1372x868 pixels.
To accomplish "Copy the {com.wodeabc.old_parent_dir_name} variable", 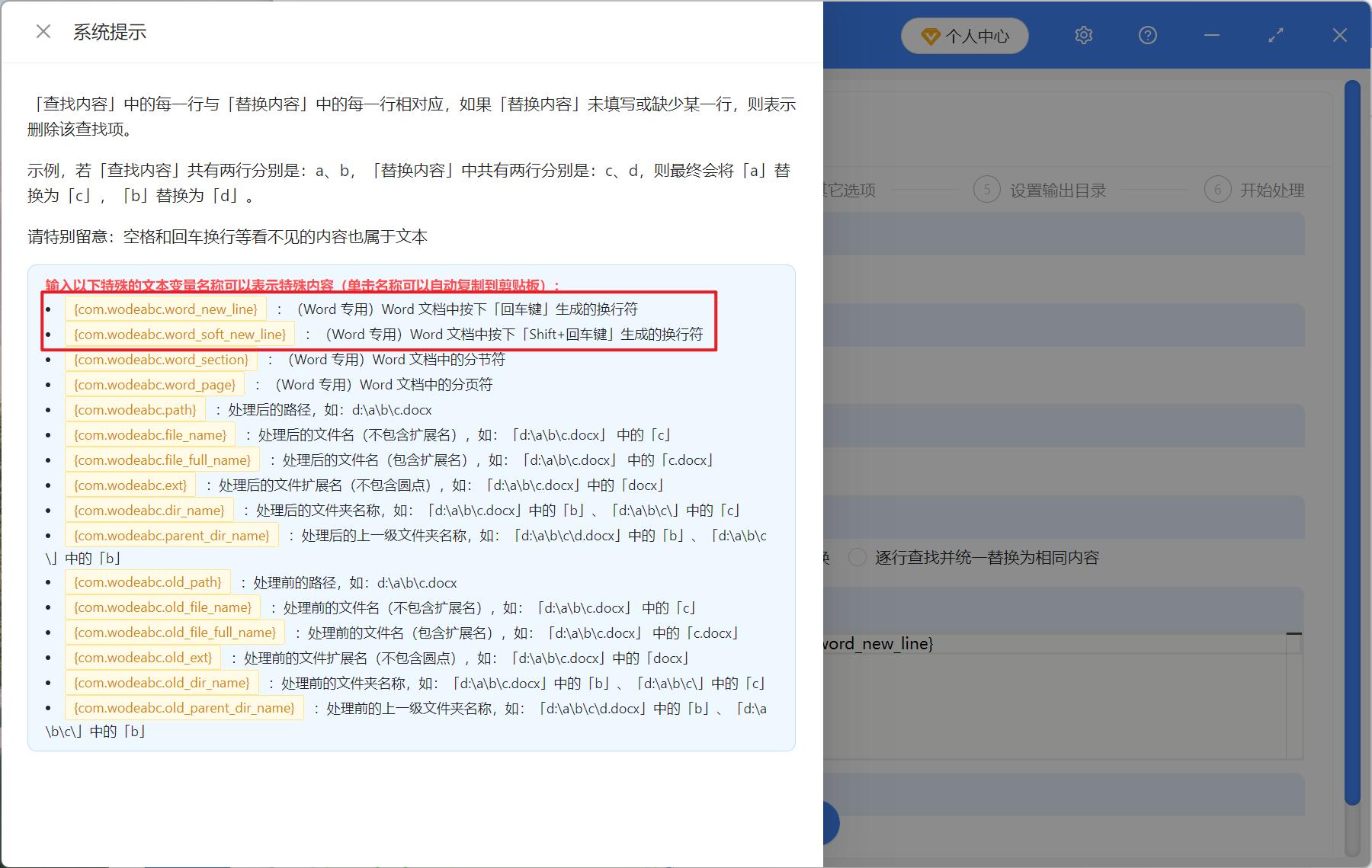I will (184, 707).
